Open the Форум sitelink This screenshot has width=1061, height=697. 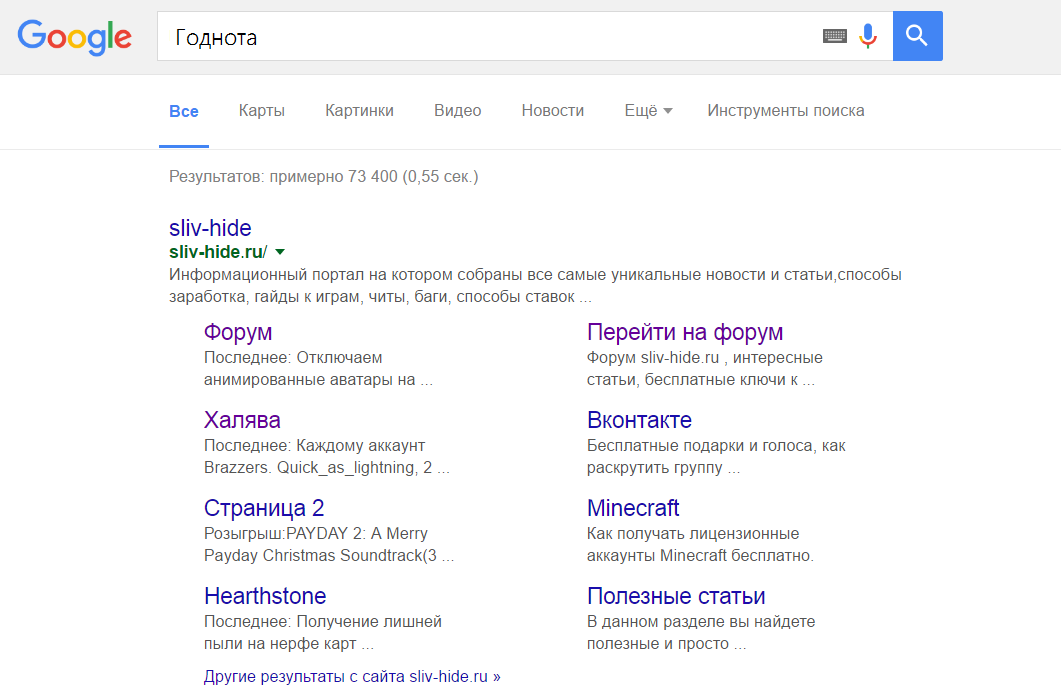coord(238,332)
